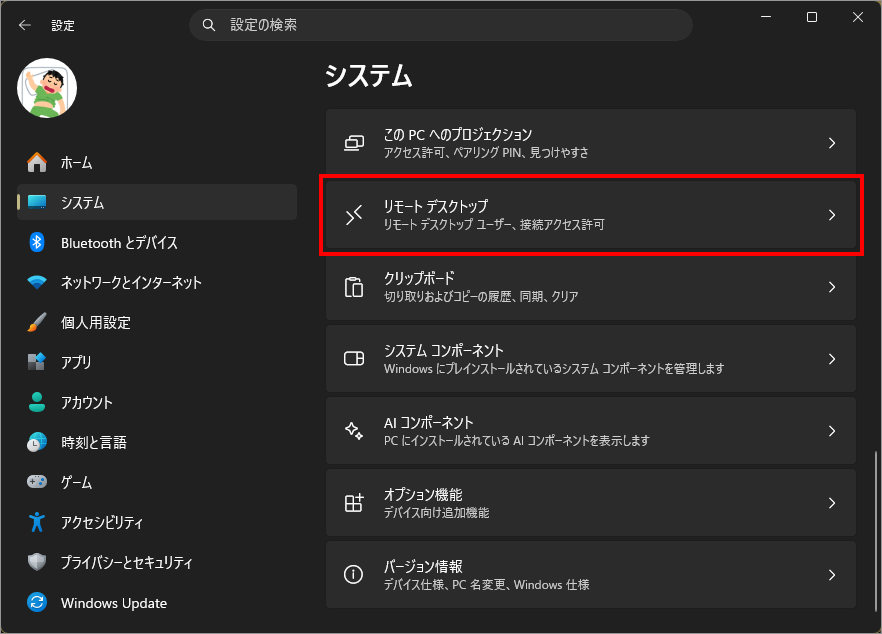Expand the システム コンポーネント chevron
The width and height of the screenshot is (882, 634).
coord(831,359)
